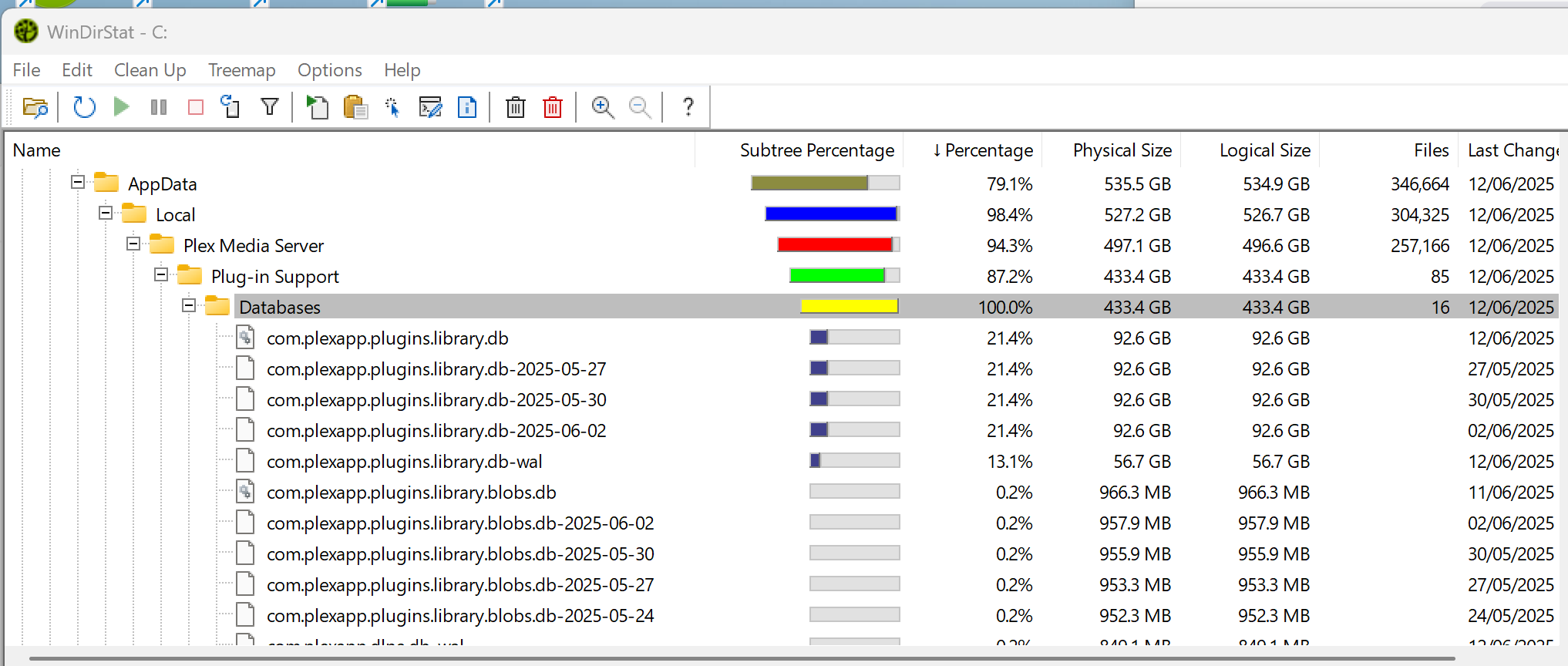Click the Local folder icon
The width and height of the screenshot is (1568, 666).
click(134, 214)
